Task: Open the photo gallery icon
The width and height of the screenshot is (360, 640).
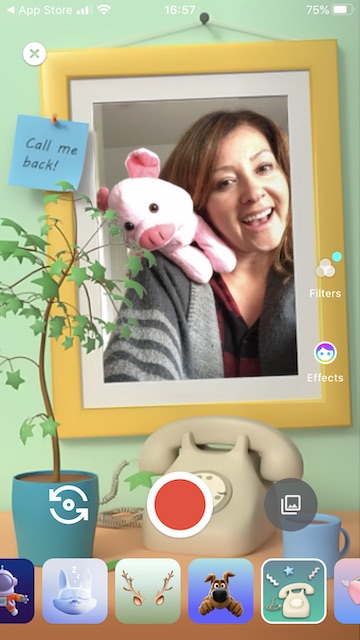Action: [291, 504]
